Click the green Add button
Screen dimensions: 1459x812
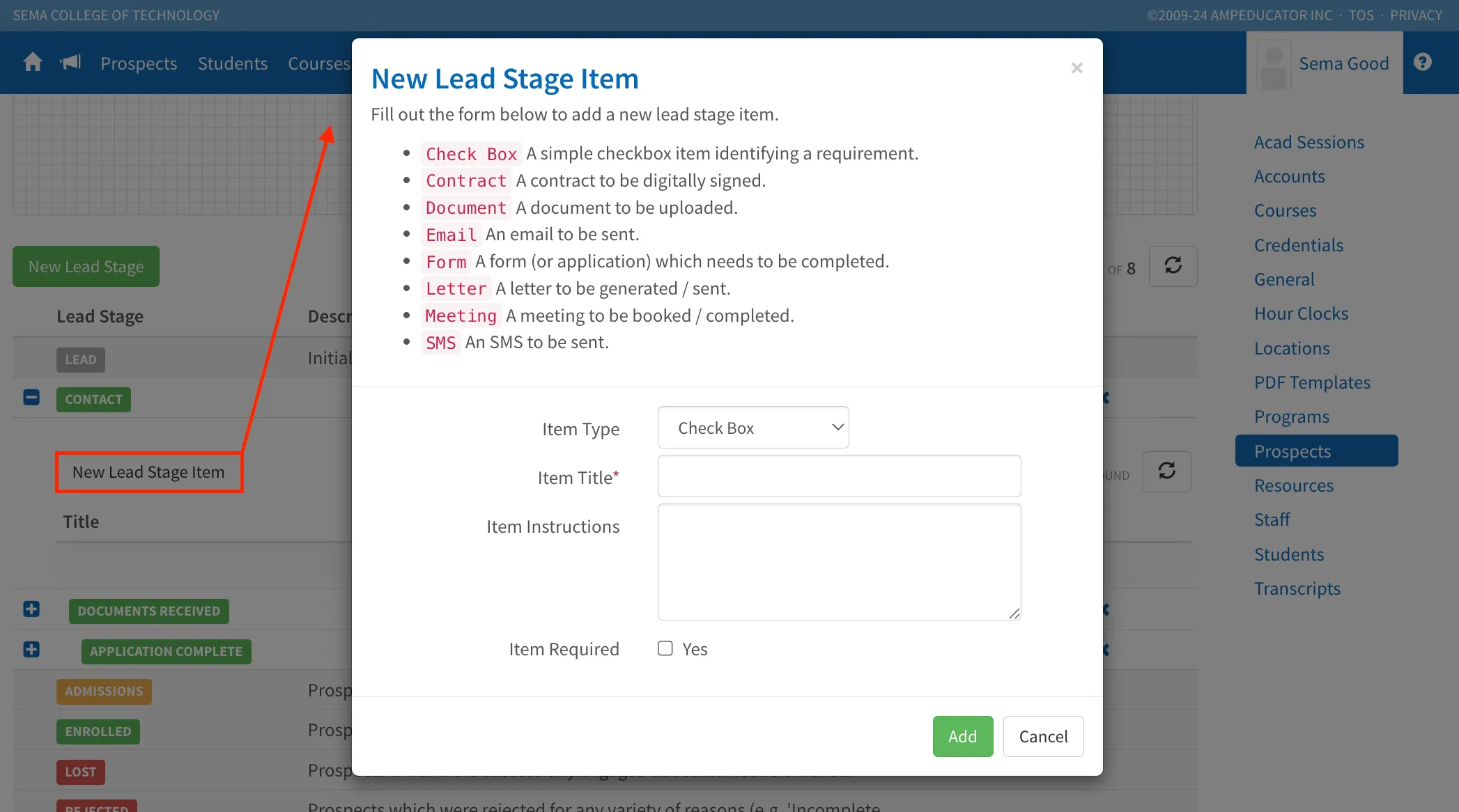pyautogui.click(x=963, y=736)
